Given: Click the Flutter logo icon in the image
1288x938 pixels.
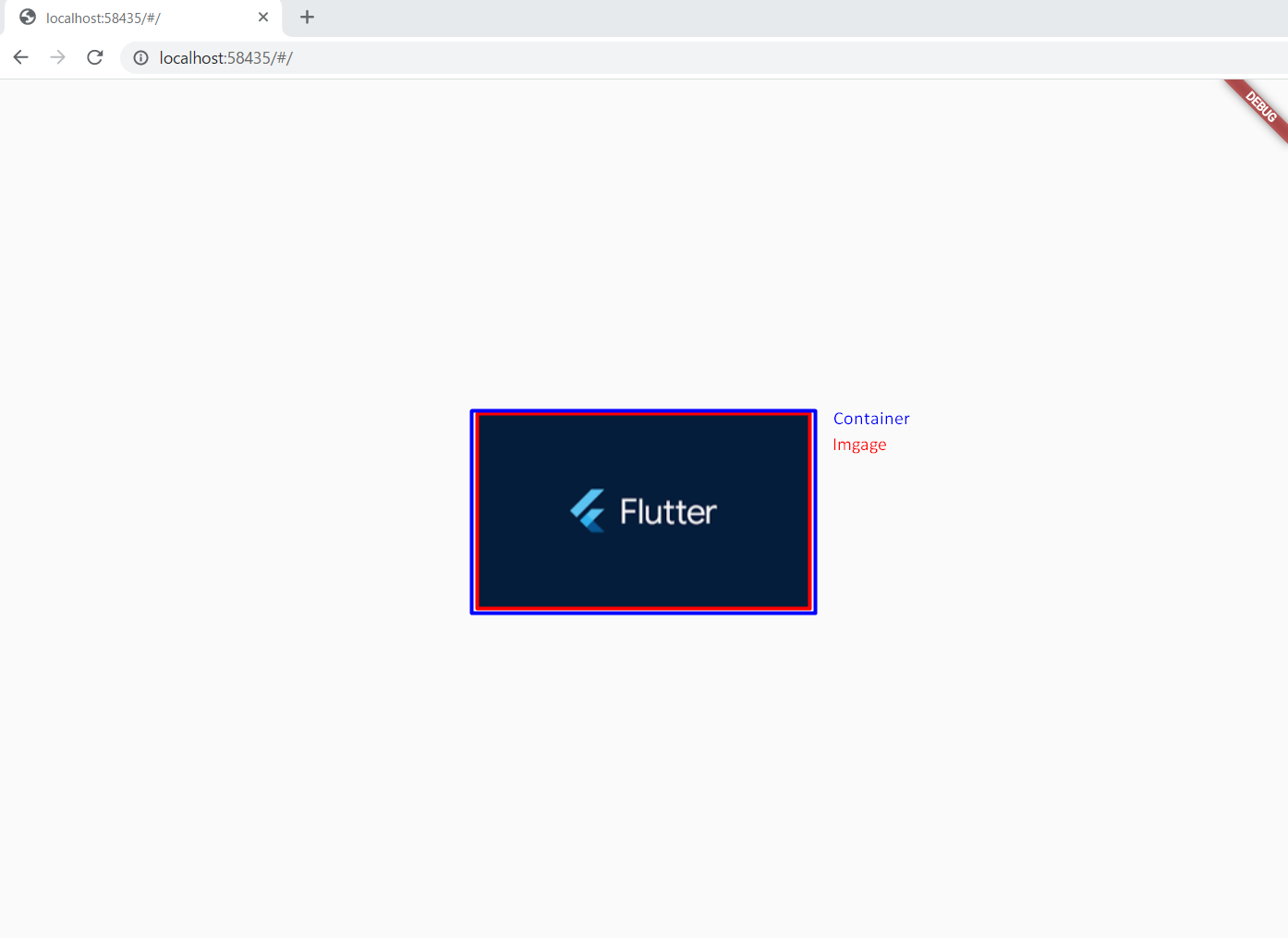Looking at the screenshot, I should tap(589, 509).
